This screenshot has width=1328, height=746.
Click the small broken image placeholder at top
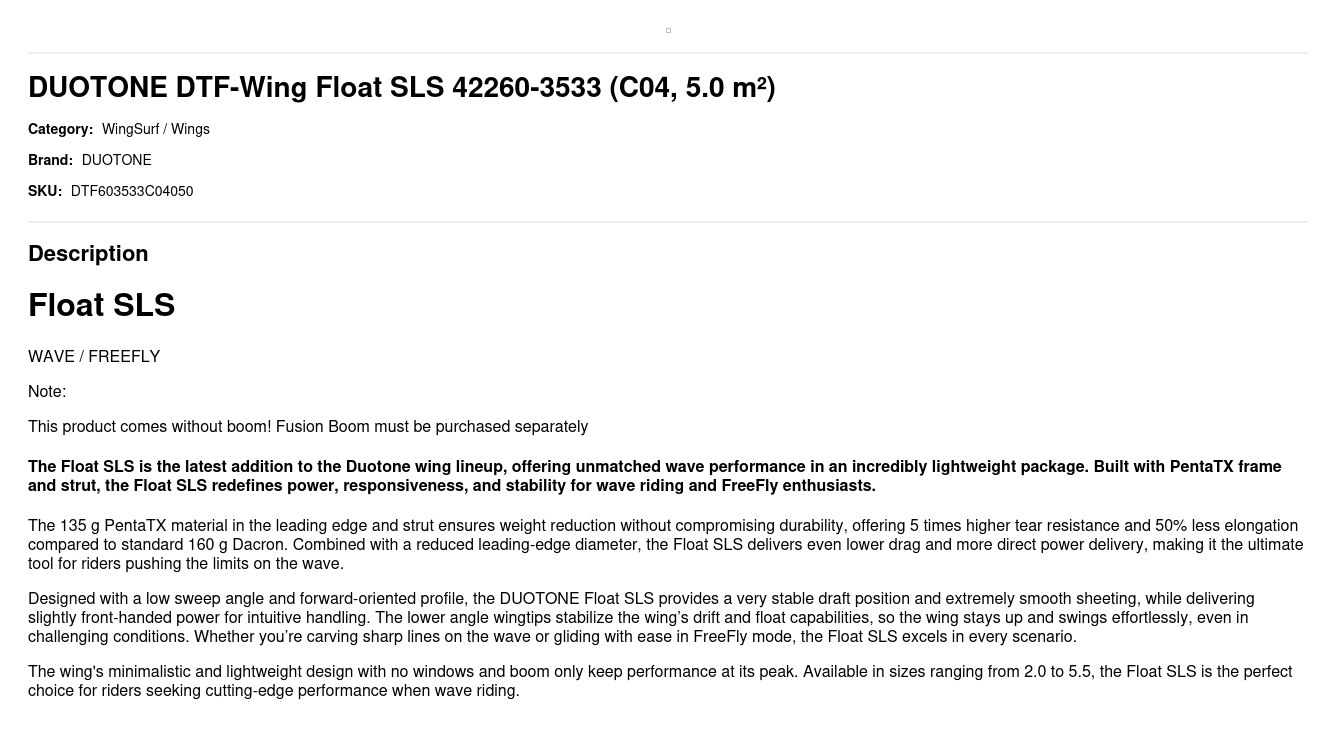[668, 31]
